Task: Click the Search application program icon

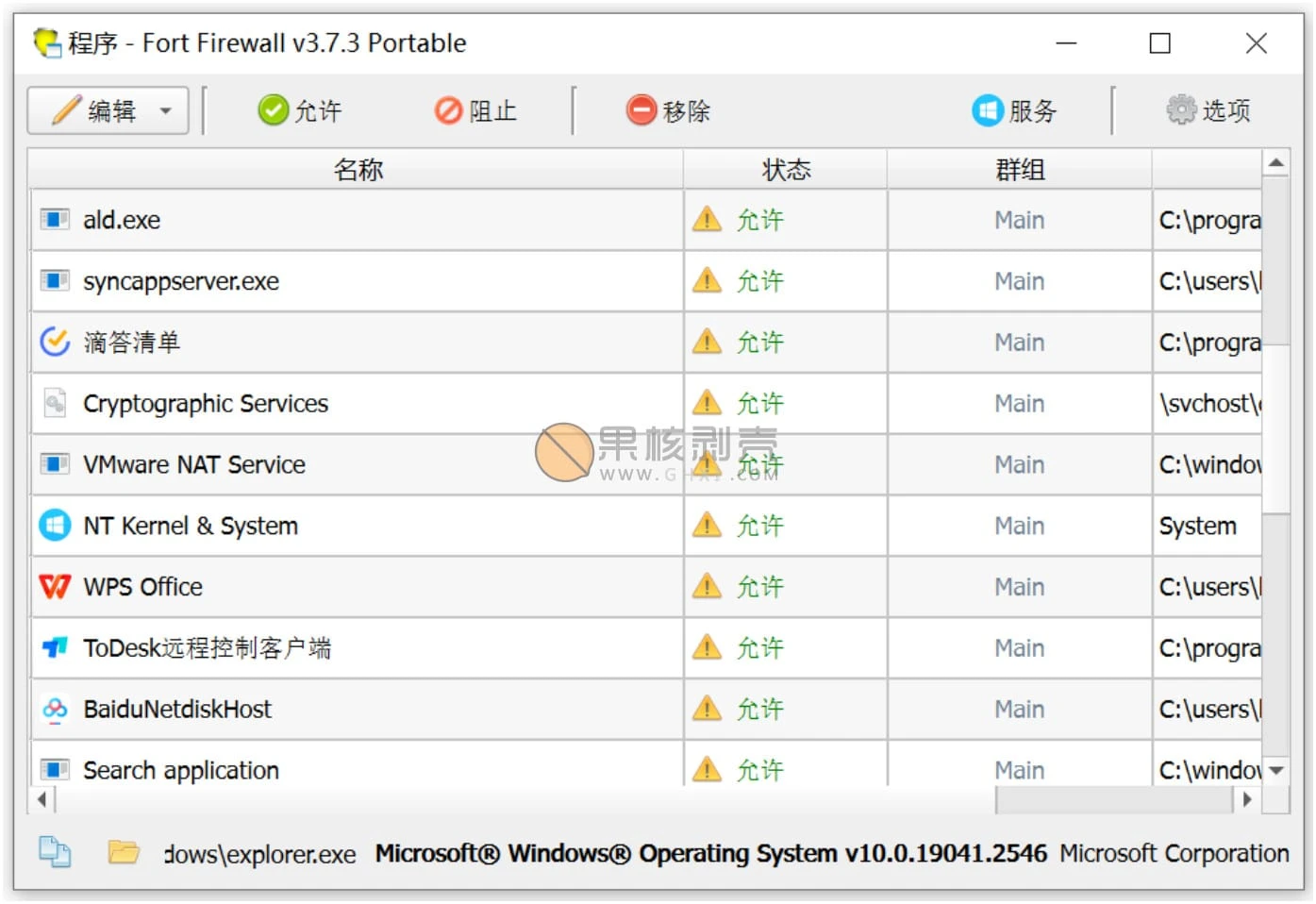Action: point(55,770)
